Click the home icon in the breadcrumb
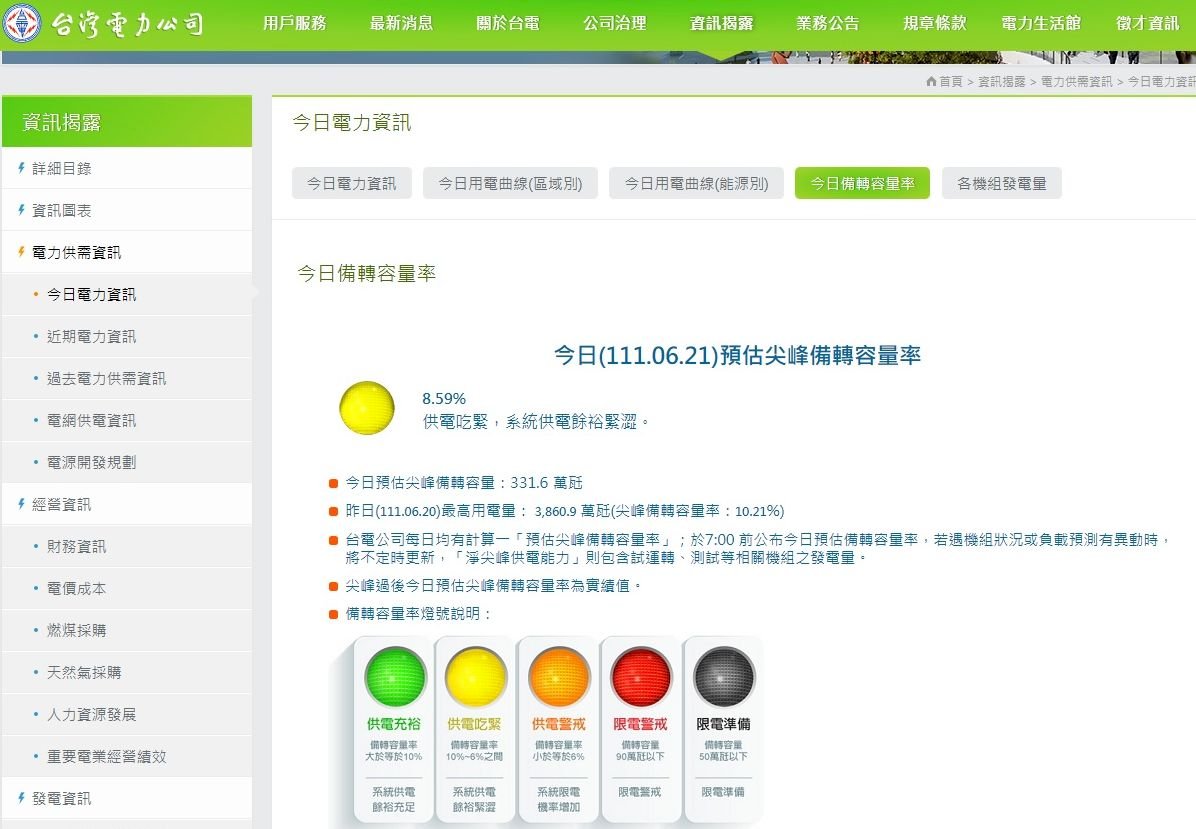 [x=931, y=81]
